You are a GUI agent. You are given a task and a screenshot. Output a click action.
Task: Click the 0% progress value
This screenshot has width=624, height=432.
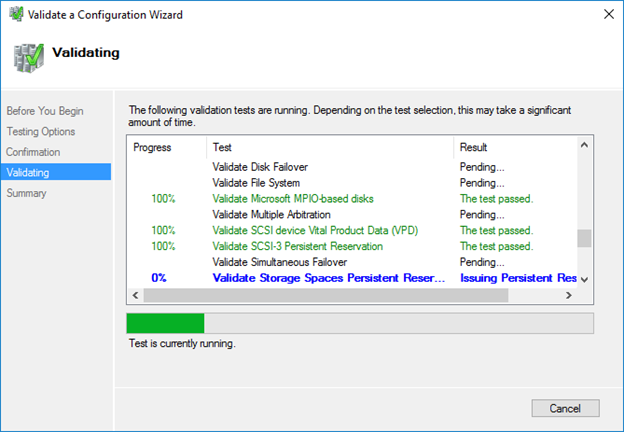pos(159,278)
